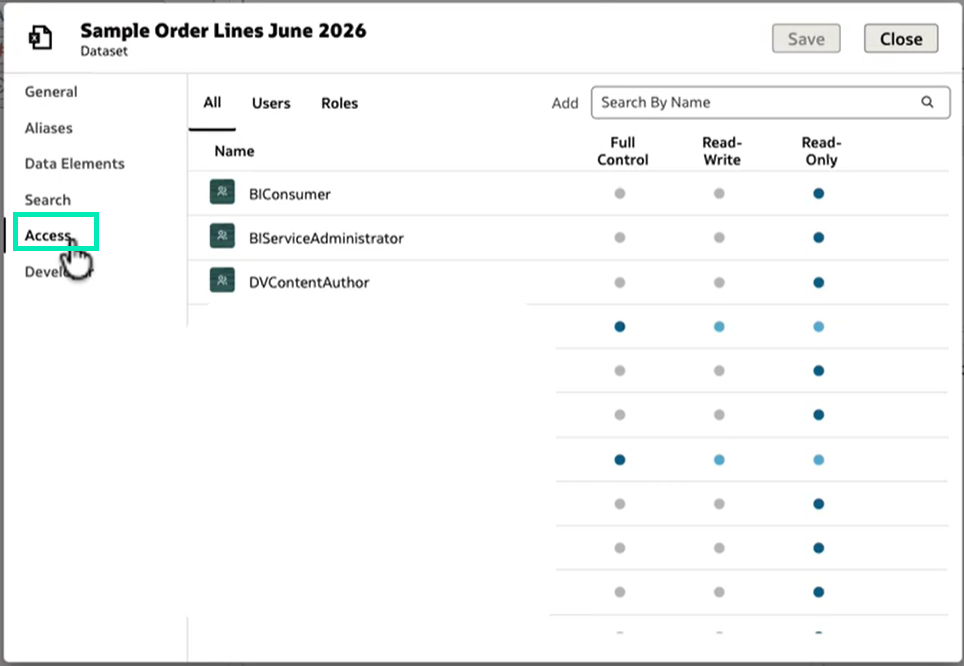Open the Search section

47,200
